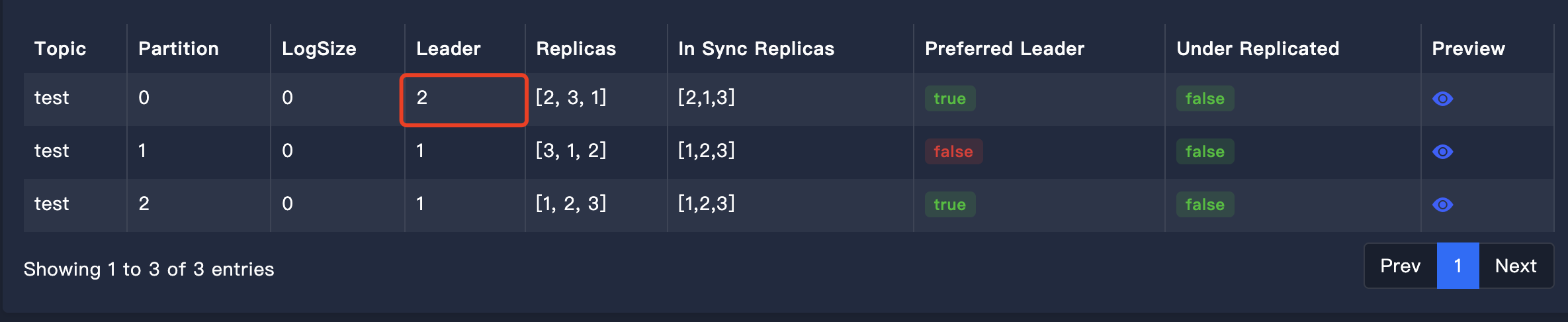
Task: Go to the Prev page
Action: click(1400, 266)
